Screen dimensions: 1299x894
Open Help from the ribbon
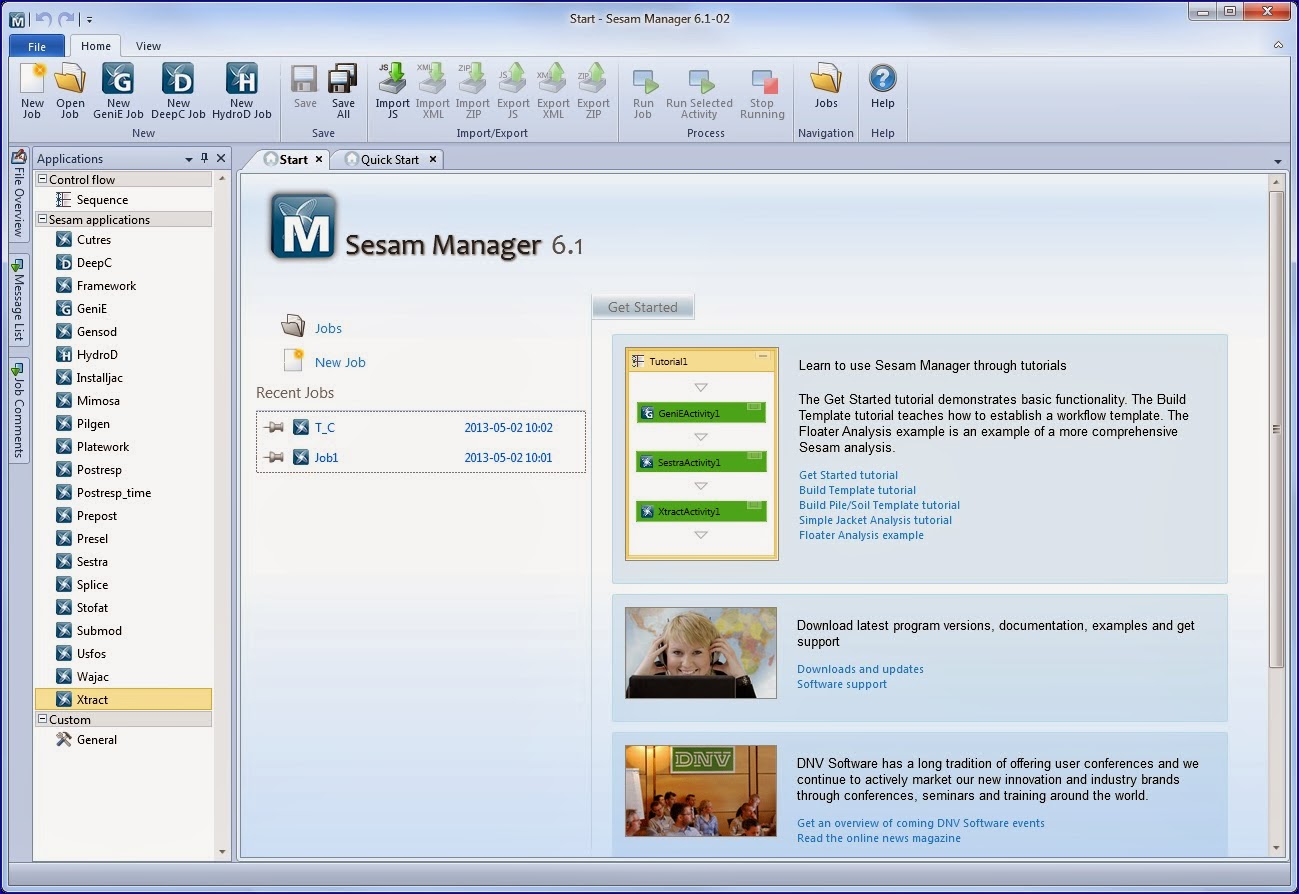(x=882, y=86)
